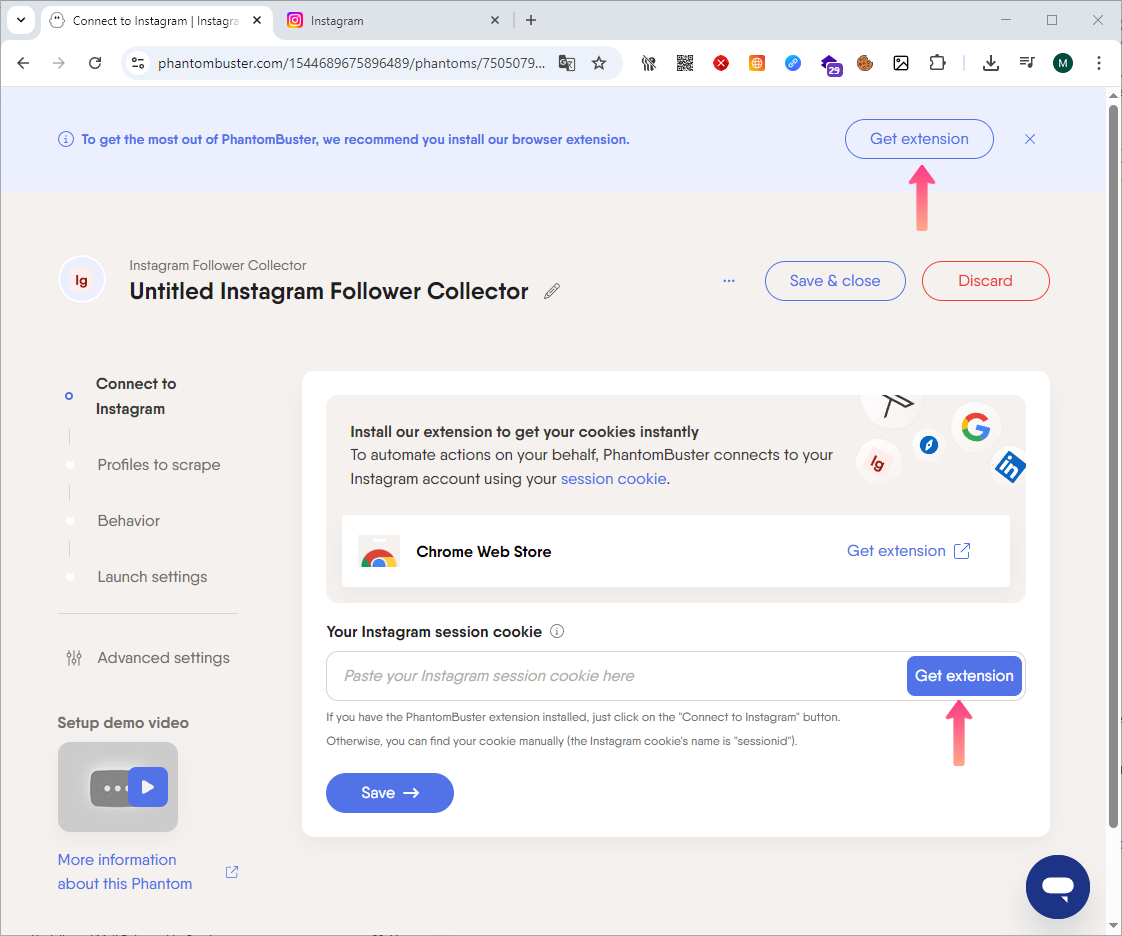
Task: Open the QR code extension icon
Action: tap(685, 63)
